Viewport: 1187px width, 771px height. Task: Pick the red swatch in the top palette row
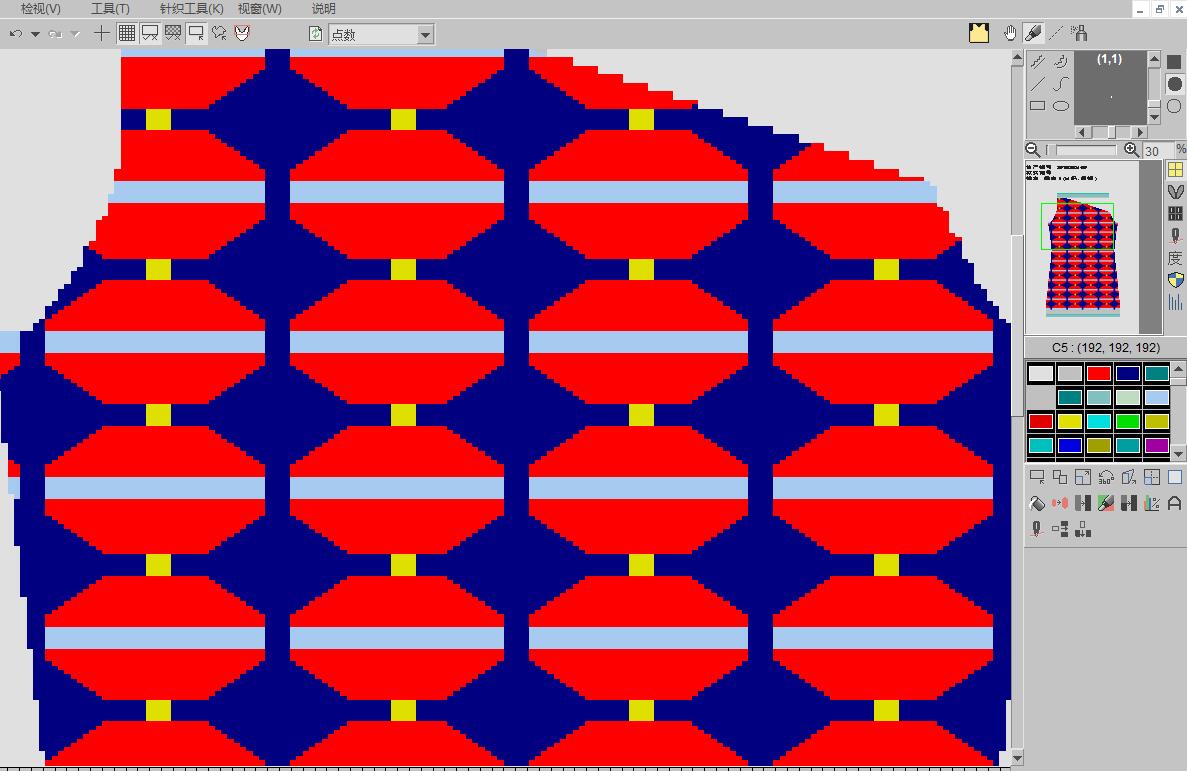1098,373
